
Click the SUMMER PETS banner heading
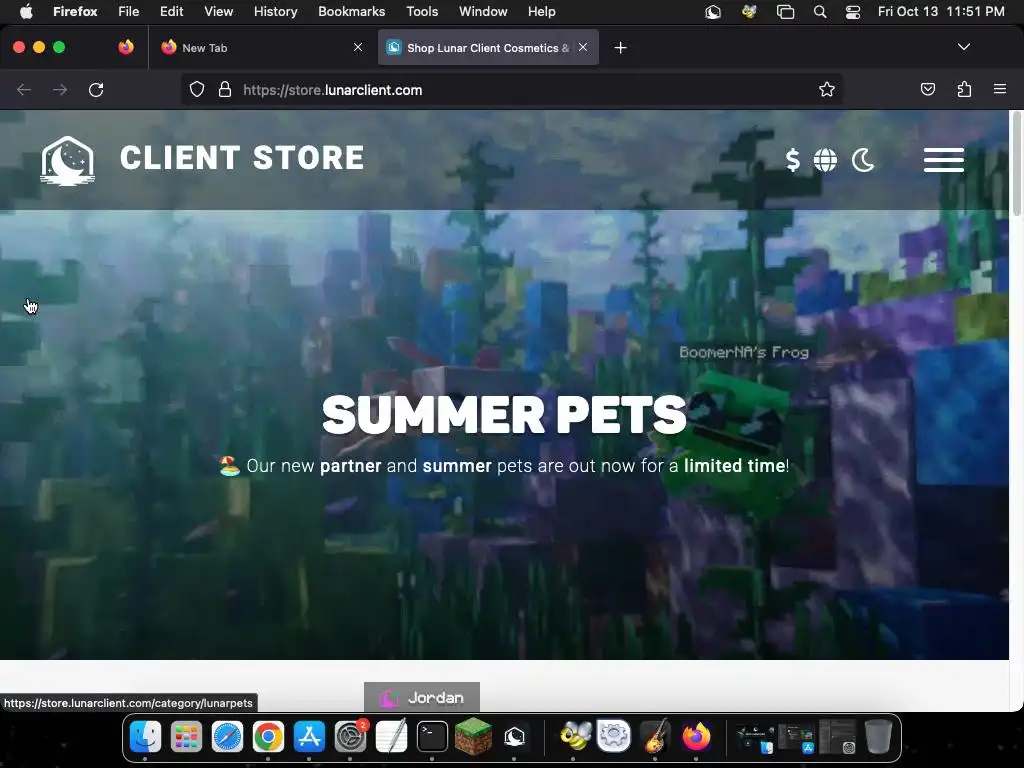[x=504, y=415]
